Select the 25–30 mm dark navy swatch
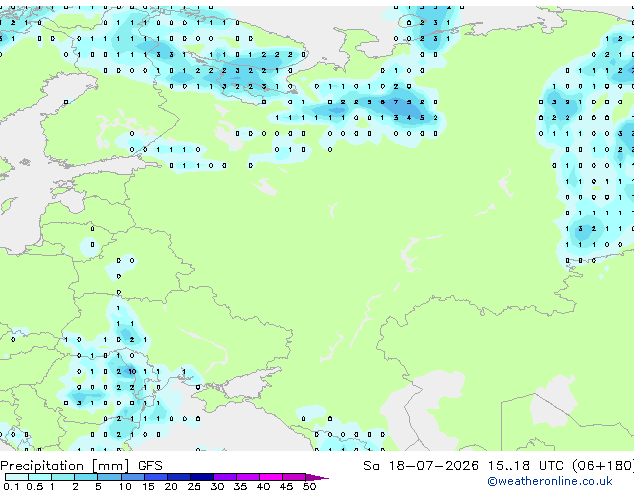634x490 pixels. tap(202, 477)
